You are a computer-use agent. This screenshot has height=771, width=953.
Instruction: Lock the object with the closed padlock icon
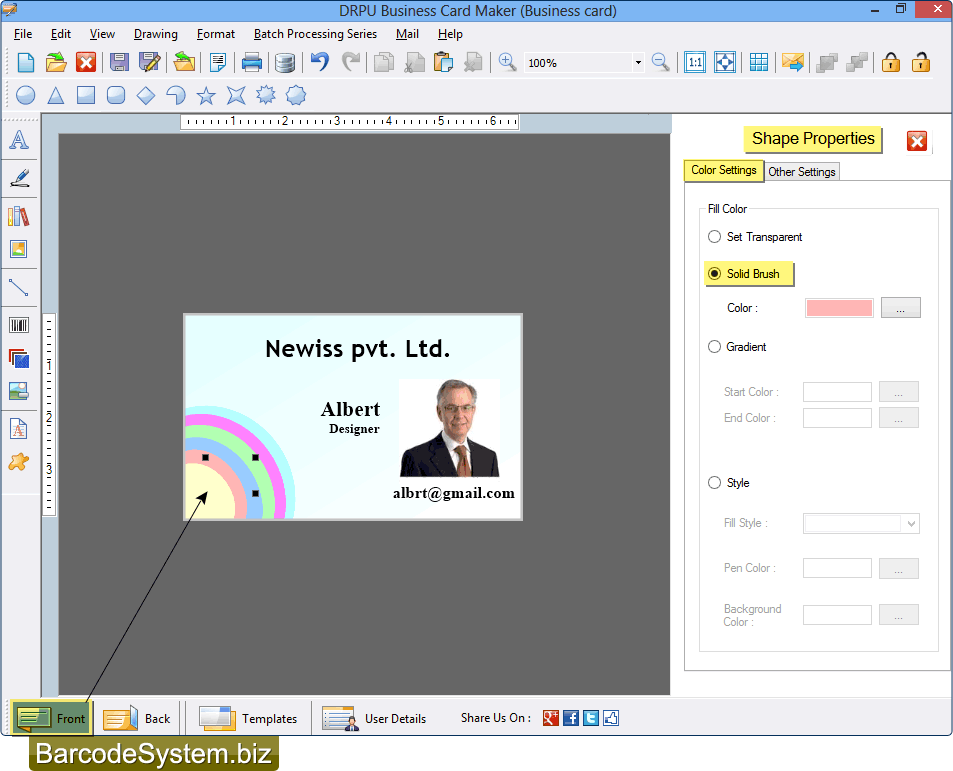890,62
